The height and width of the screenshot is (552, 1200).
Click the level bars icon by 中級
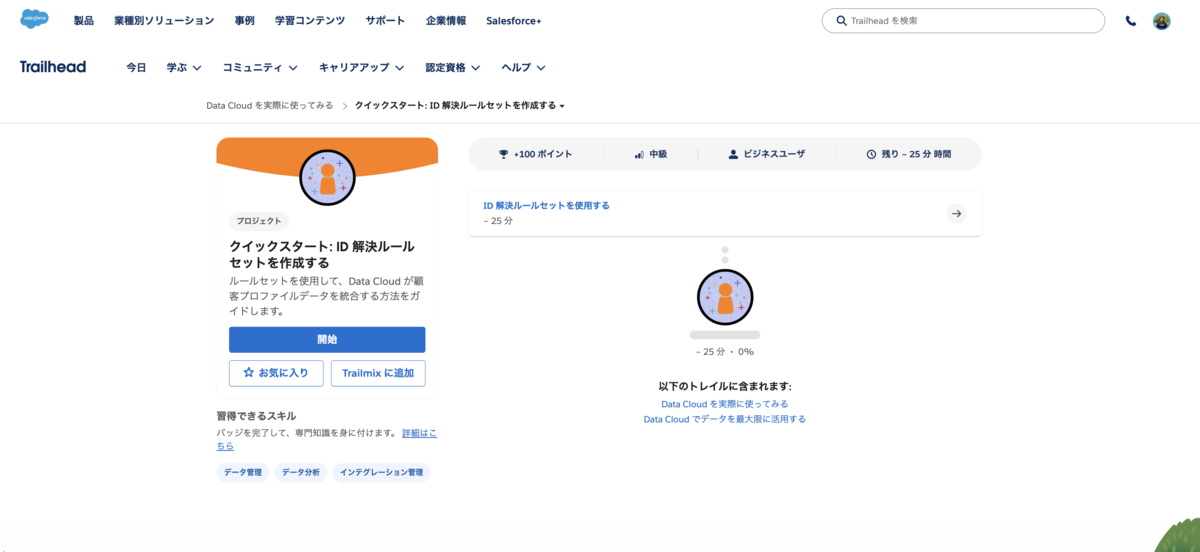coord(639,154)
